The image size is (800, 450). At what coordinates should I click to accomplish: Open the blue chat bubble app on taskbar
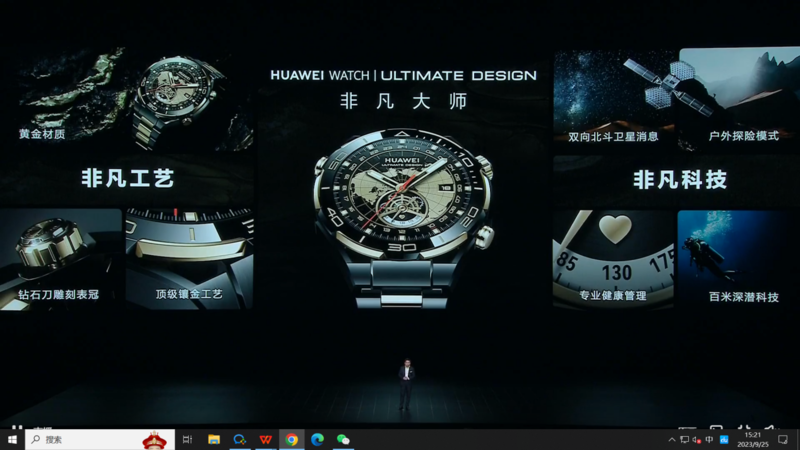[240, 439]
